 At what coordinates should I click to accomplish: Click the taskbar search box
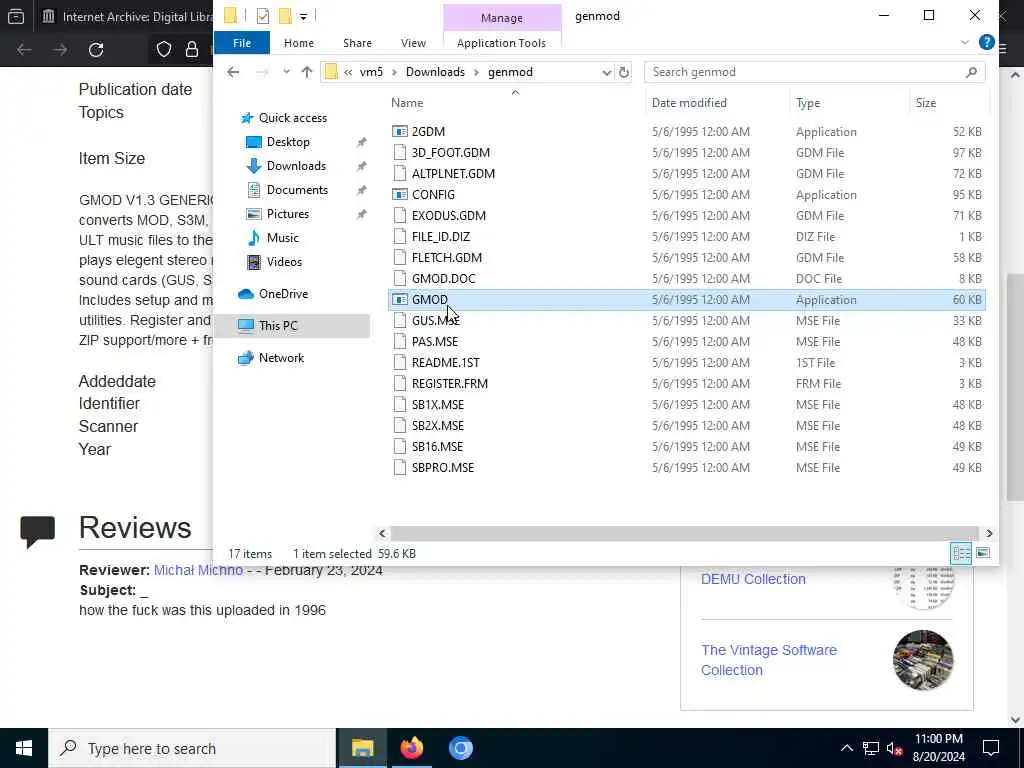(x=192, y=748)
